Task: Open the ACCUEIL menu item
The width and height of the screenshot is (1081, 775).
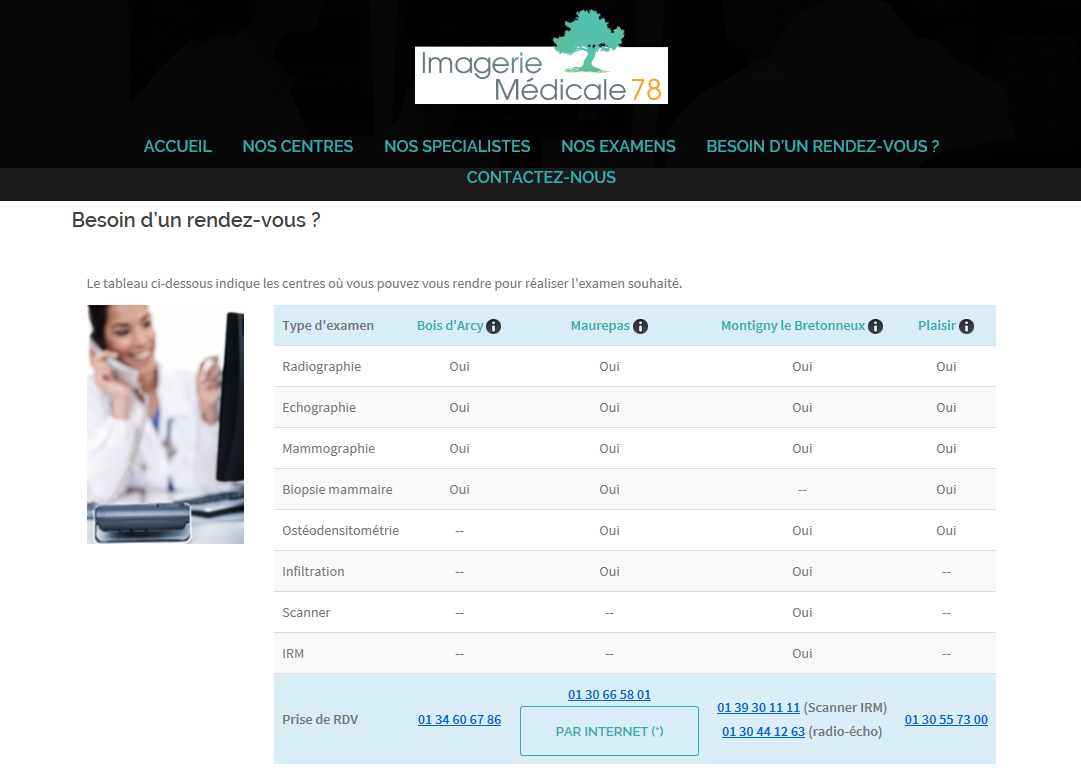Action: (177, 146)
